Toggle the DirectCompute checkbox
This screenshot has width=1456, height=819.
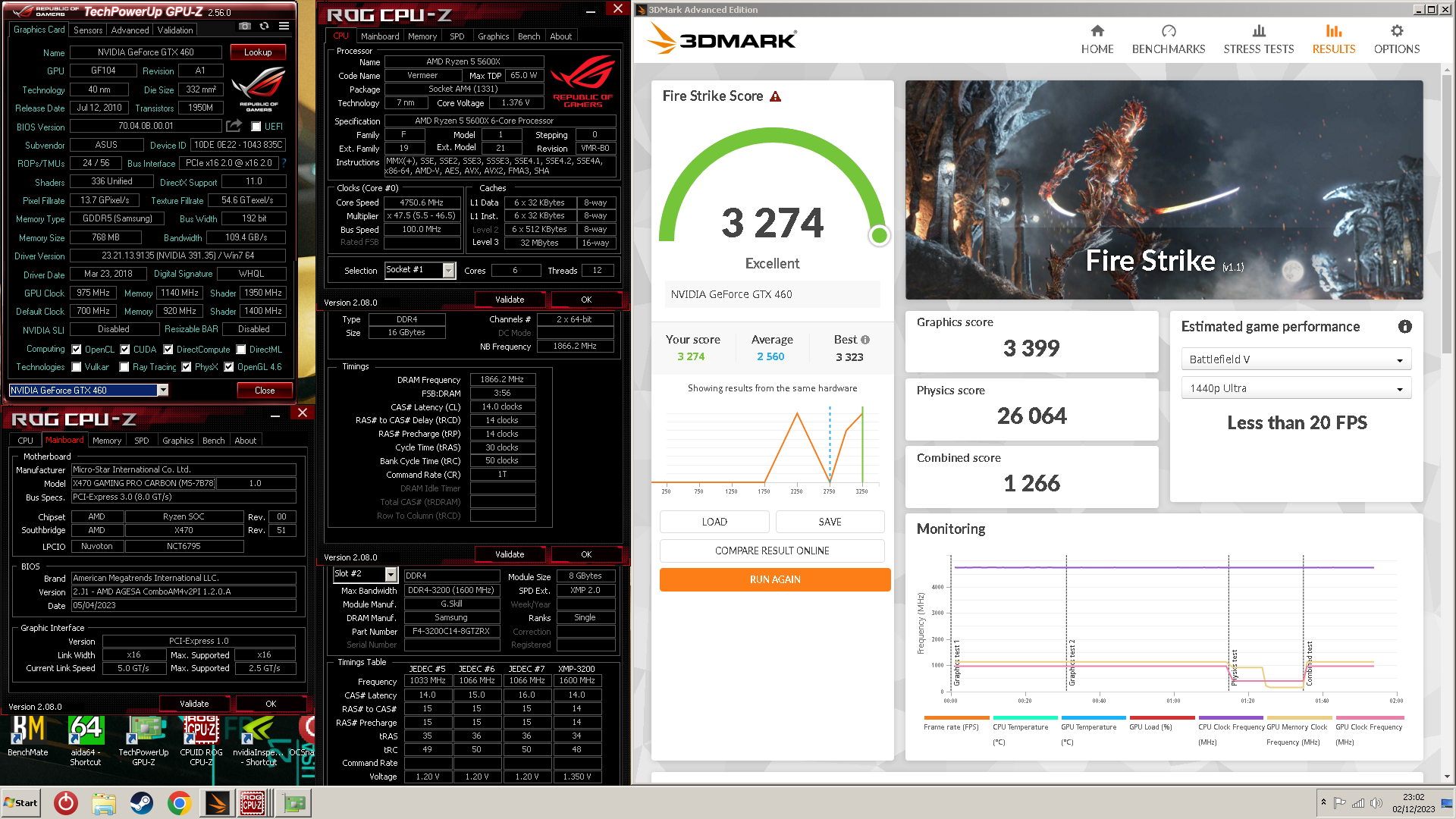[168, 350]
